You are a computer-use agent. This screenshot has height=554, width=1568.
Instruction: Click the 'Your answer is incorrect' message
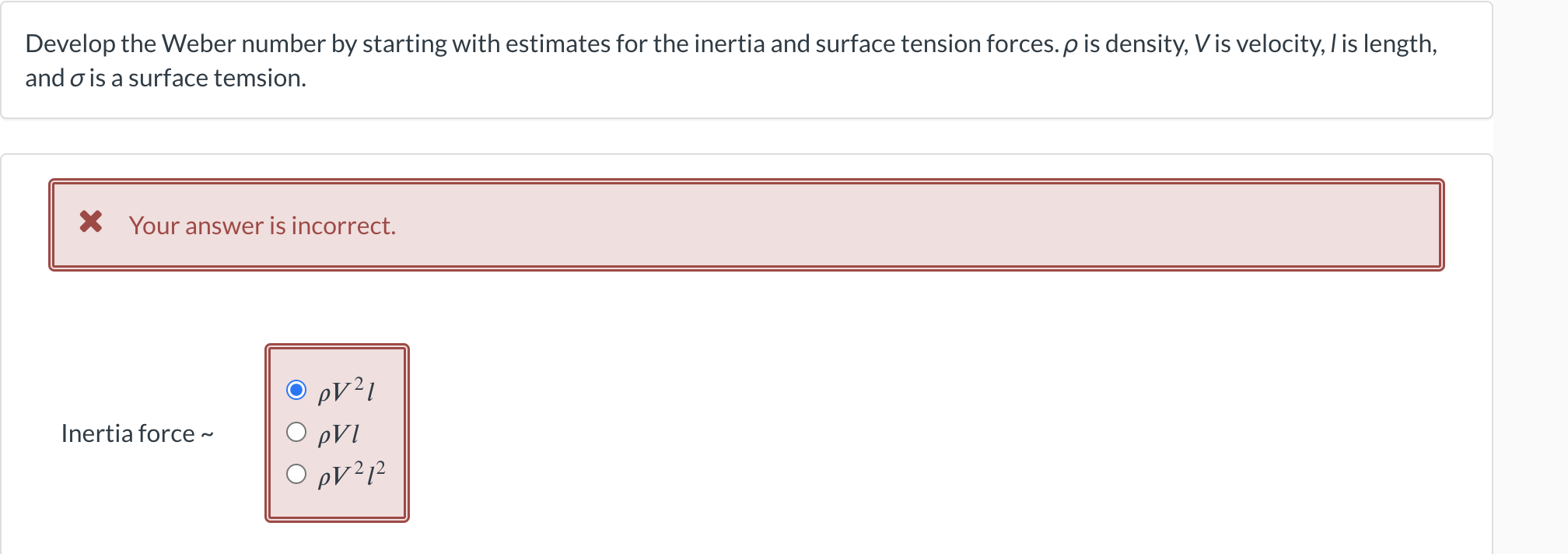click(x=263, y=226)
